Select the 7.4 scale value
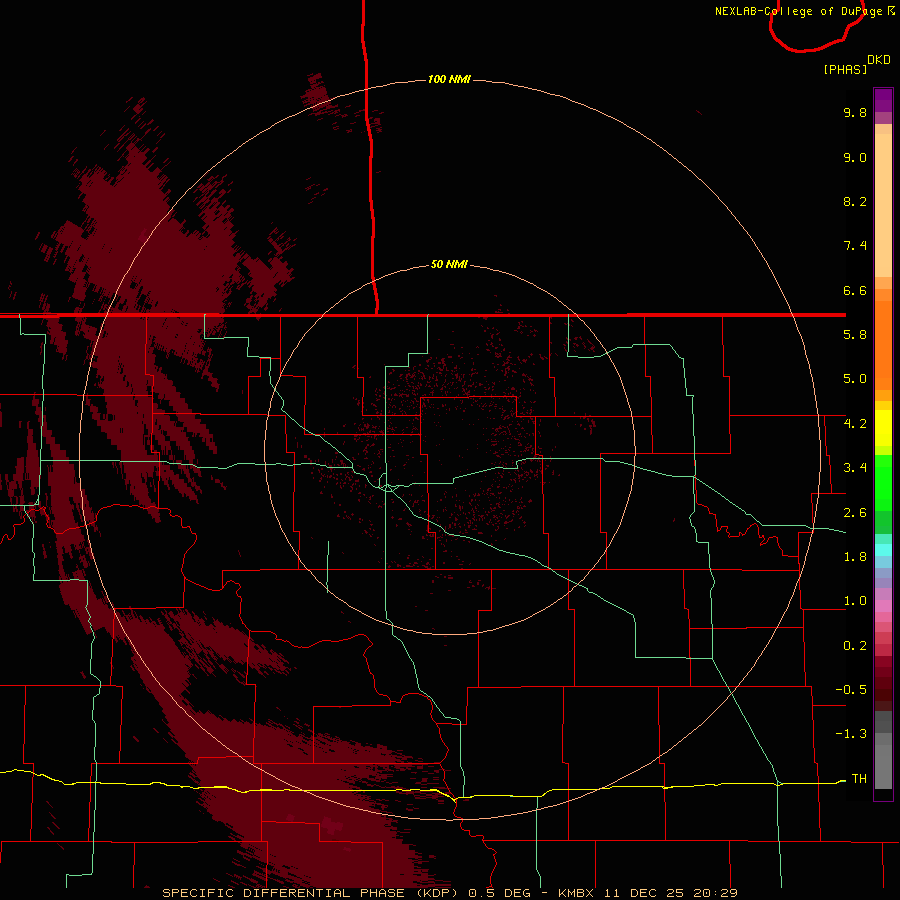Screen dimensions: 900x900 [855, 246]
